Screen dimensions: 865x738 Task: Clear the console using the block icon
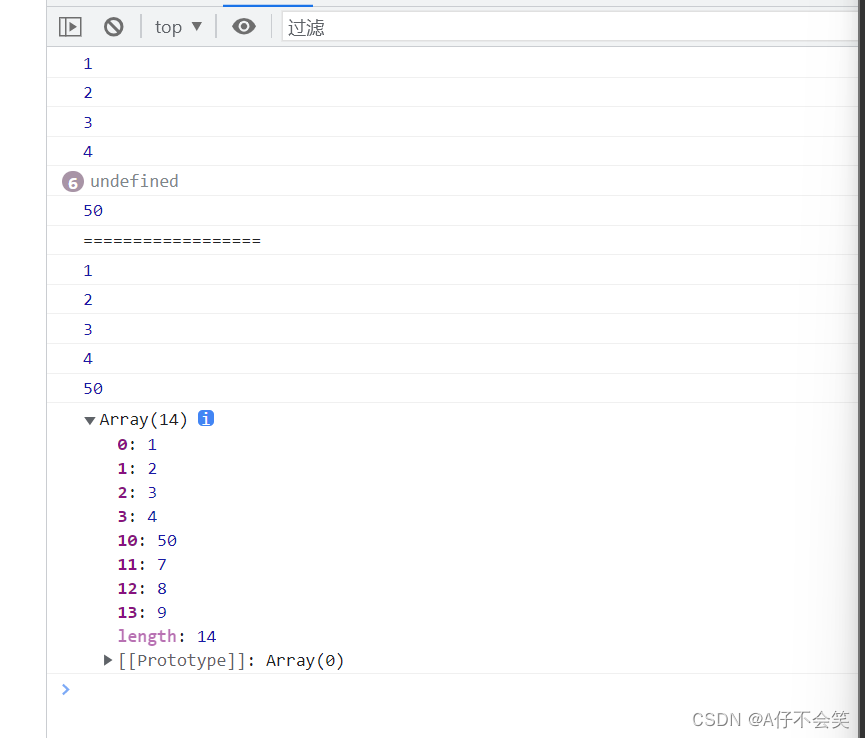point(113,26)
